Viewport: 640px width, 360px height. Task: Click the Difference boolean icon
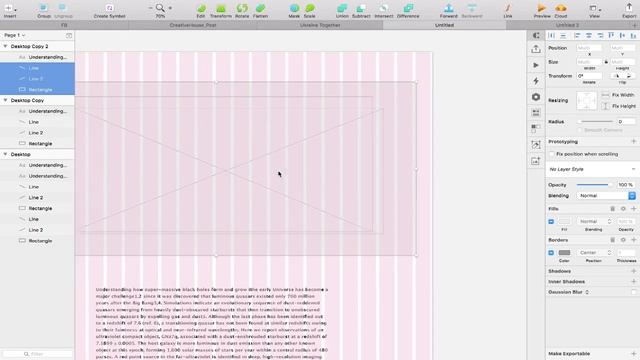408,8
